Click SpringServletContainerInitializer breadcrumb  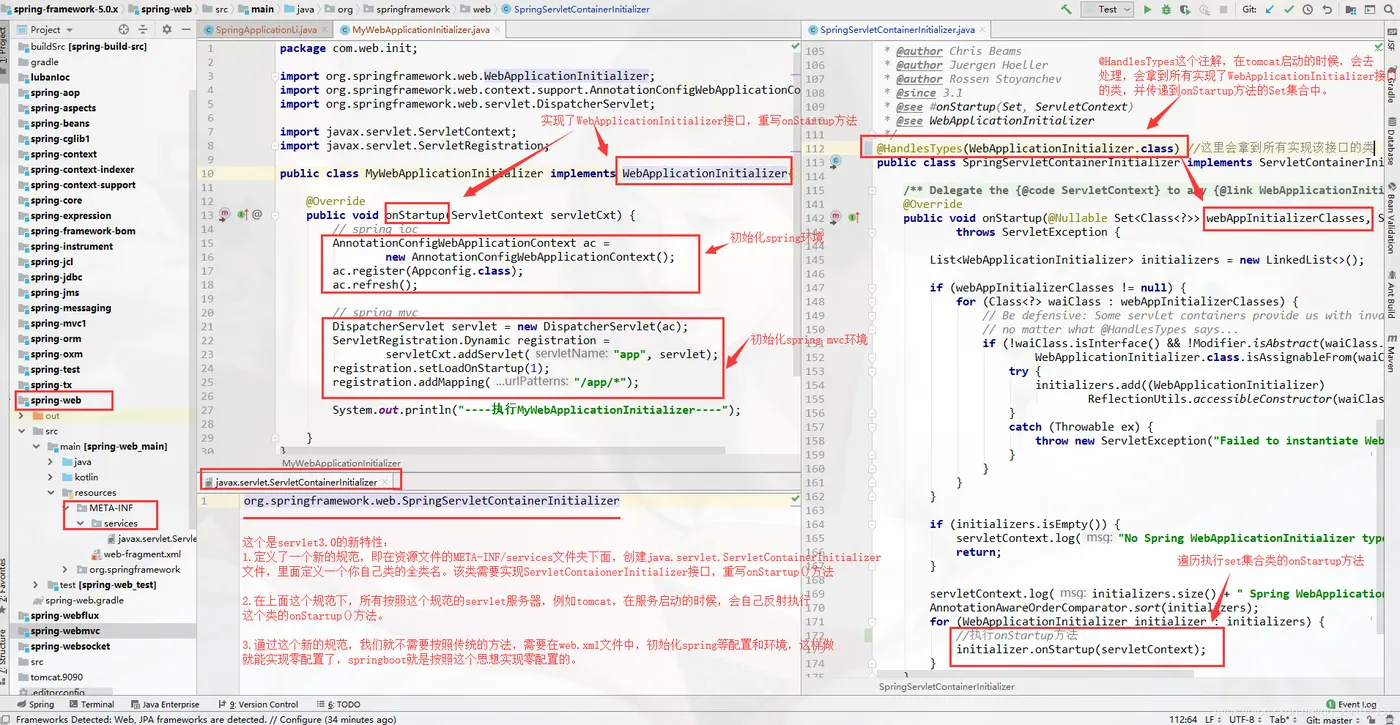574,9
